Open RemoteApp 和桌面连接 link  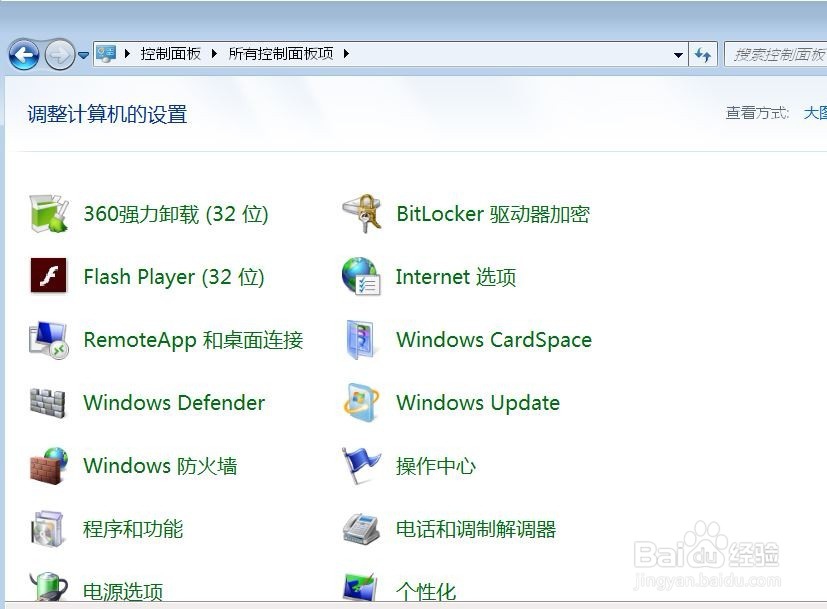tap(193, 340)
